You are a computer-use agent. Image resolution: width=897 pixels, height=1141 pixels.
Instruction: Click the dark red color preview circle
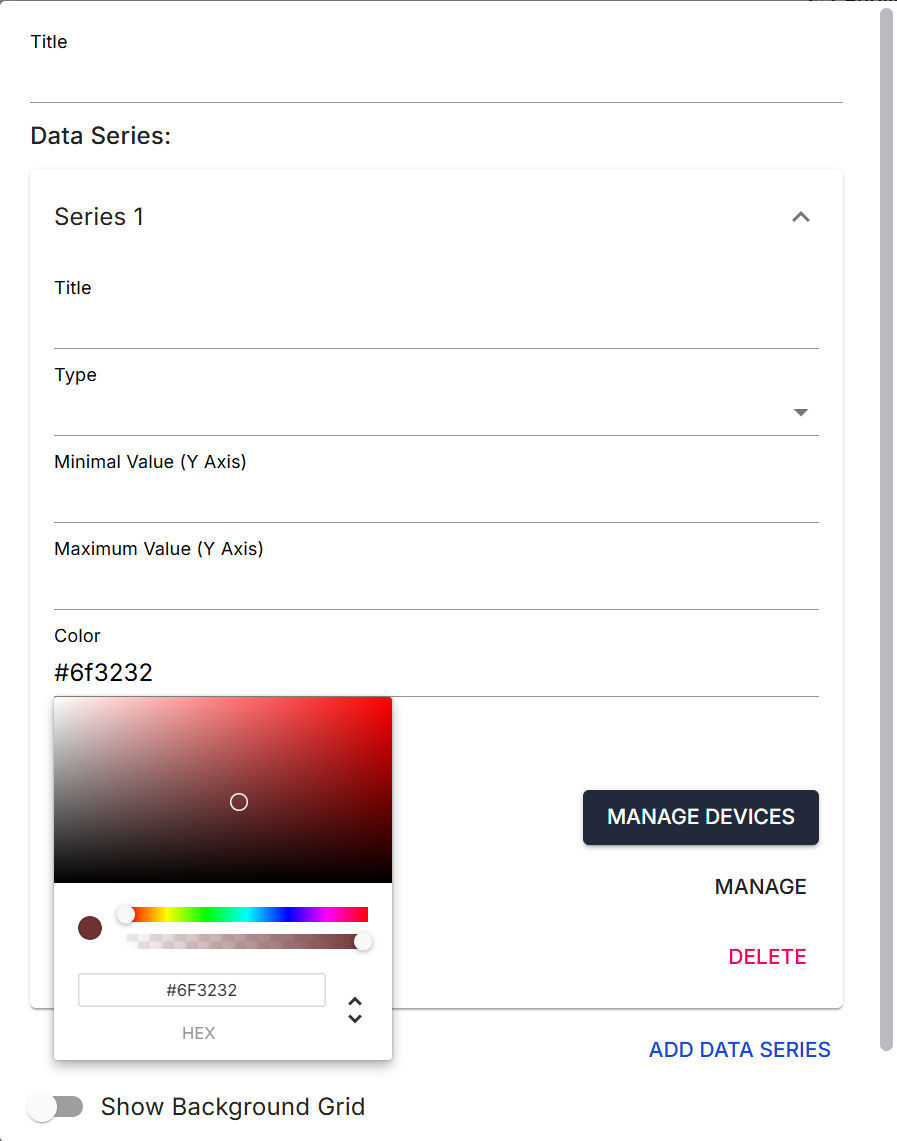[x=90, y=928]
